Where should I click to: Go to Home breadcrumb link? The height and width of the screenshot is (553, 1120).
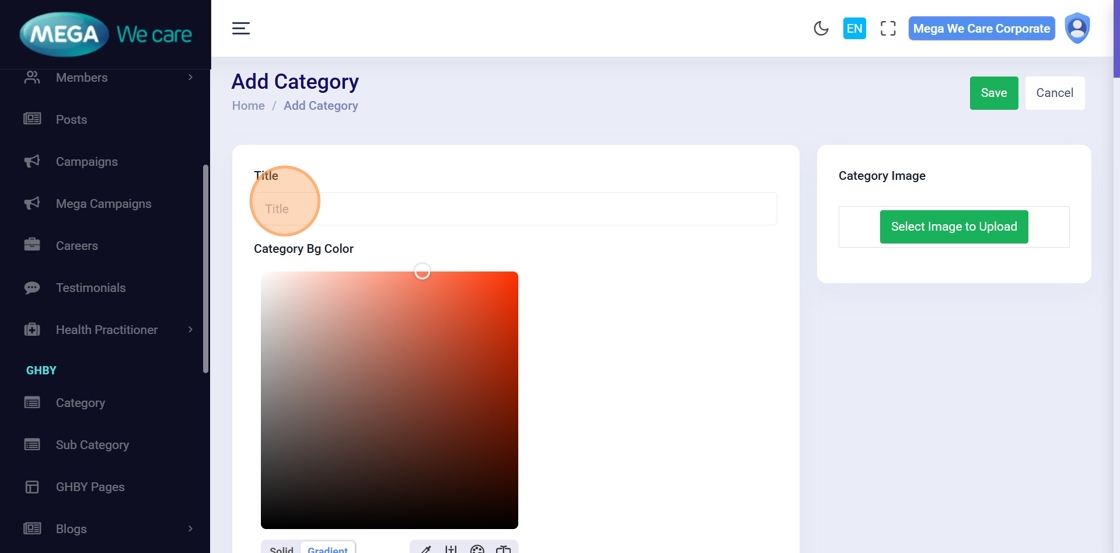click(x=248, y=106)
